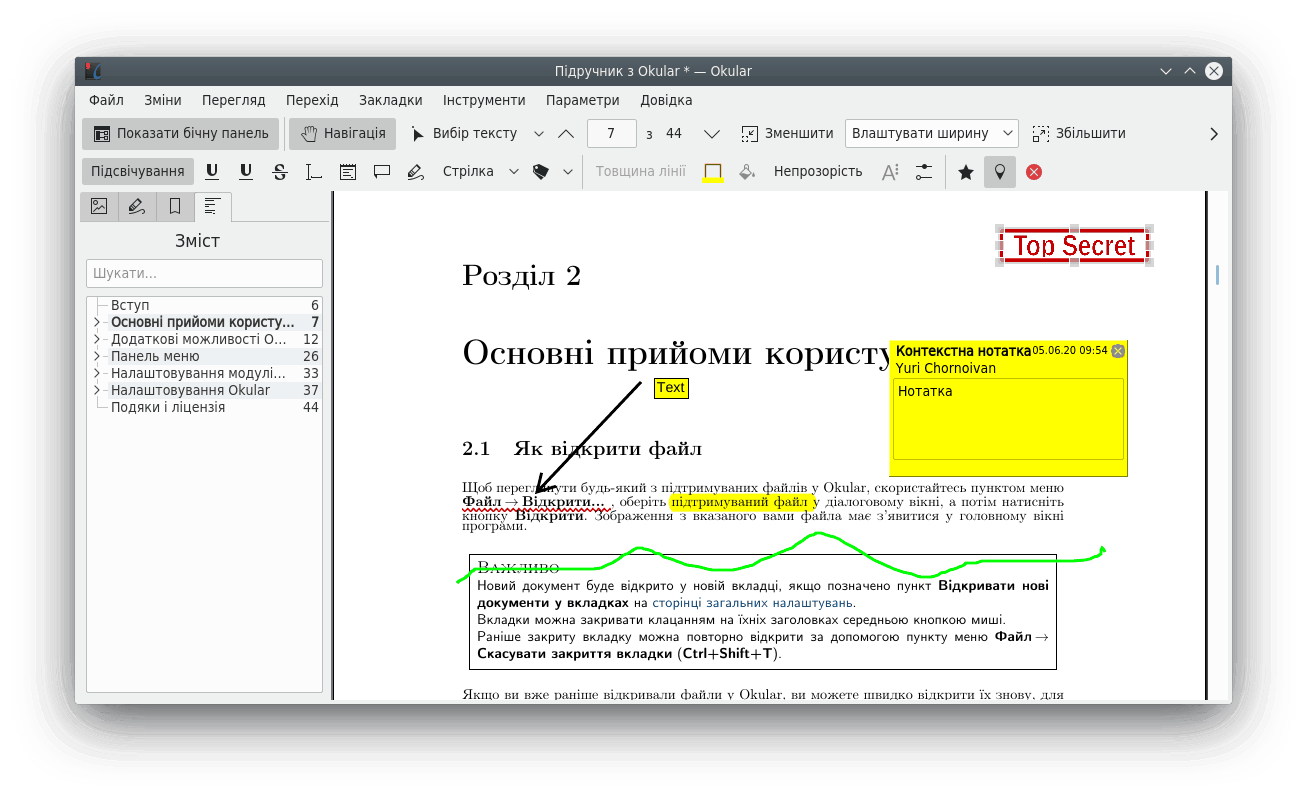Select the freehand line tool
1307x797 pixels.
[x=416, y=172]
